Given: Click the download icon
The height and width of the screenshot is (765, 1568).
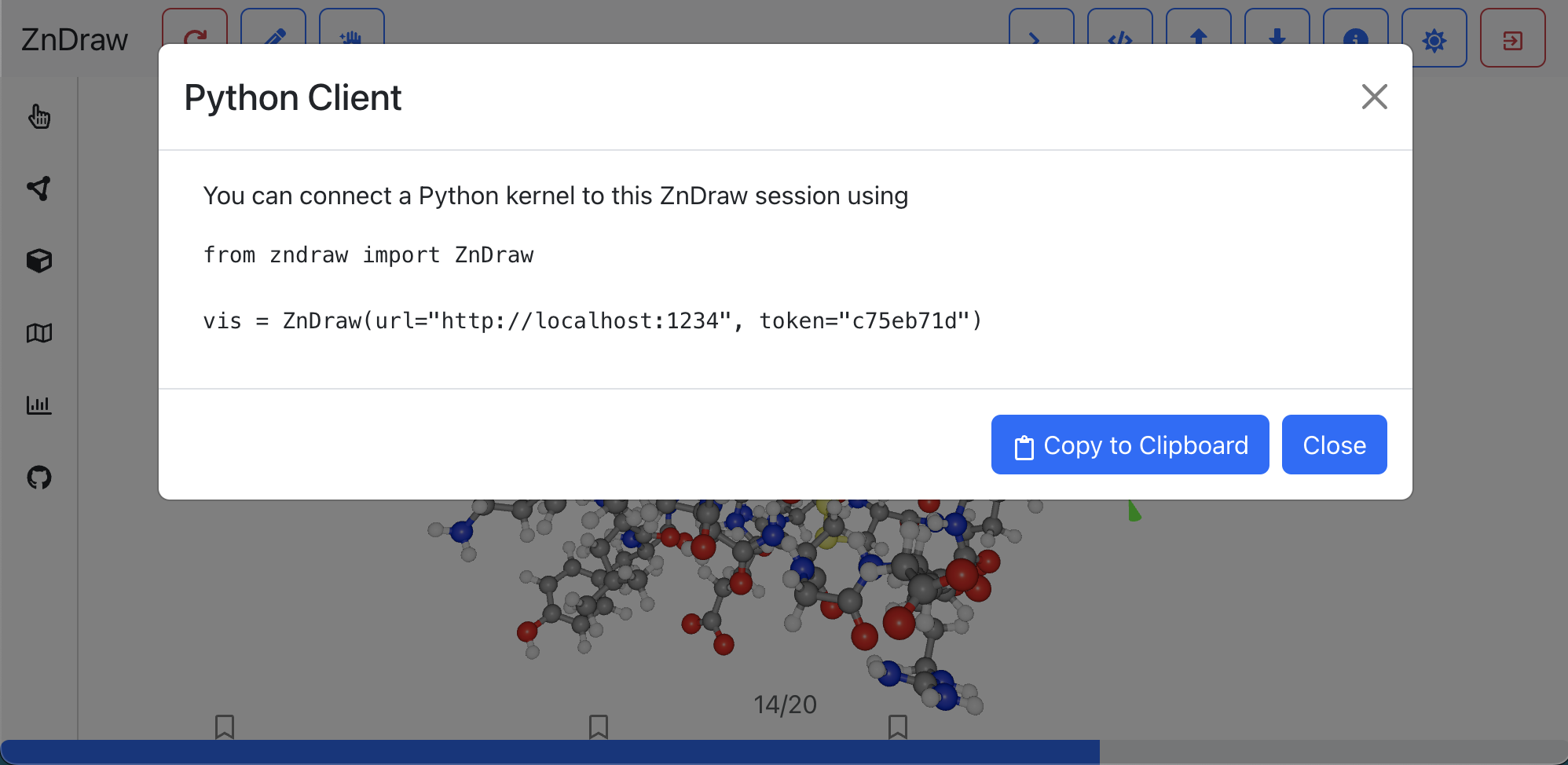Looking at the screenshot, I should click(1277, 38).
